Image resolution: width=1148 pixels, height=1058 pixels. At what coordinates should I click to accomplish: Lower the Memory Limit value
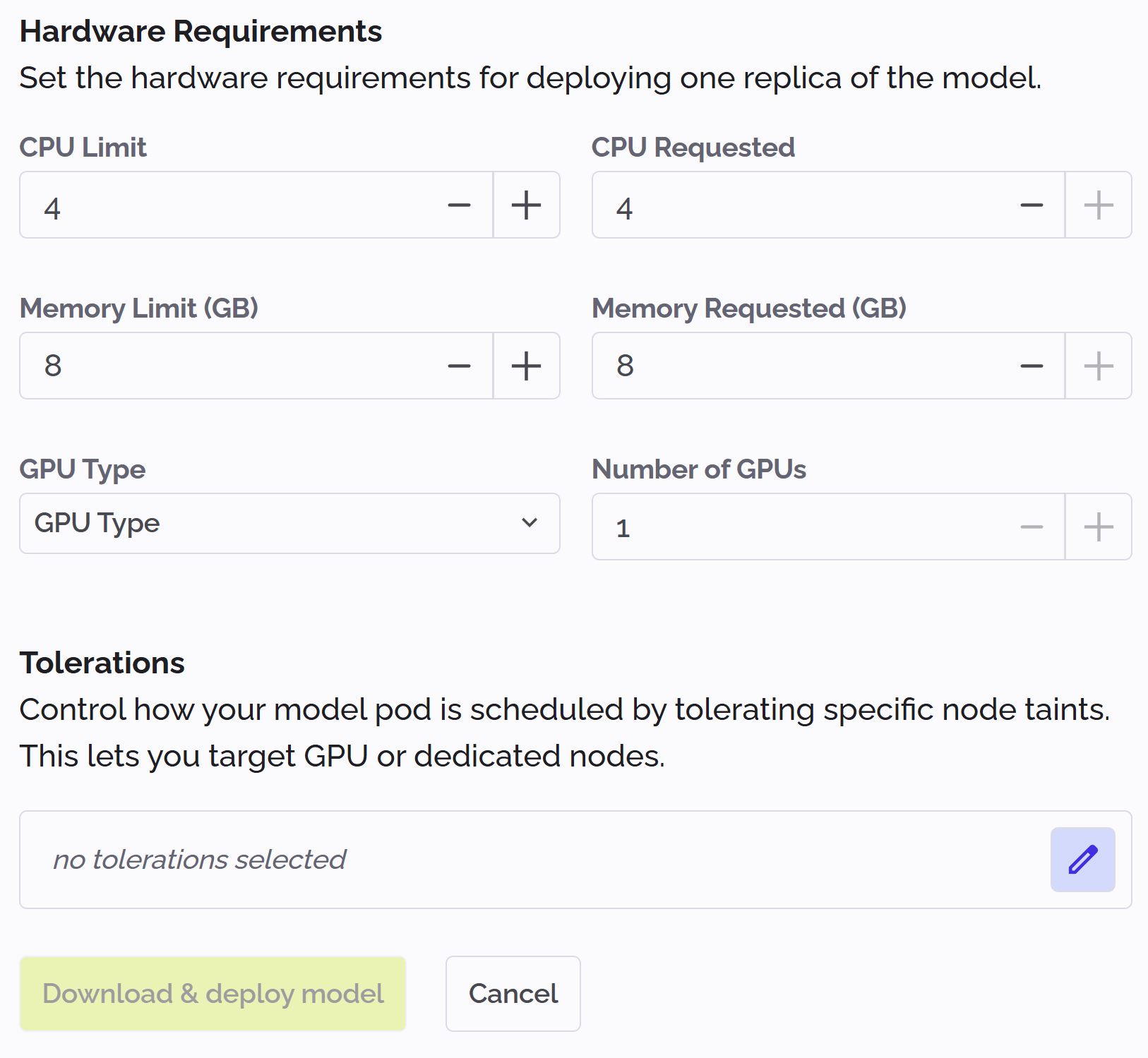tap(460, 366)
